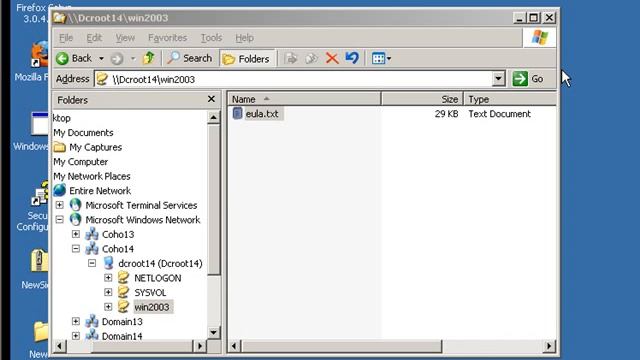Click the NETLOGON shared folder icon
This screenshot has height=360, width=640.
point(123,278)
